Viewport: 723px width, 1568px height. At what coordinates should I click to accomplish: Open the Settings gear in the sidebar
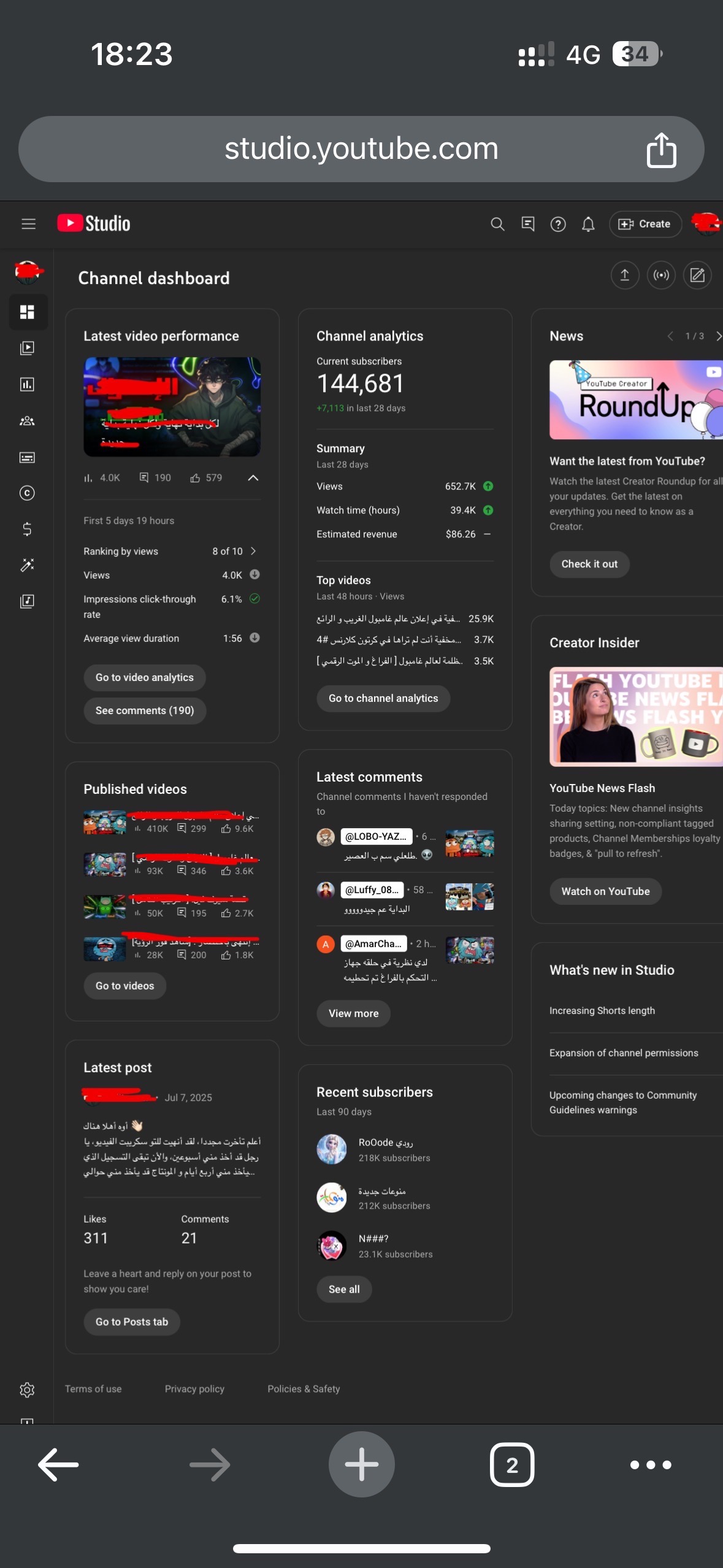point(27,1389)
